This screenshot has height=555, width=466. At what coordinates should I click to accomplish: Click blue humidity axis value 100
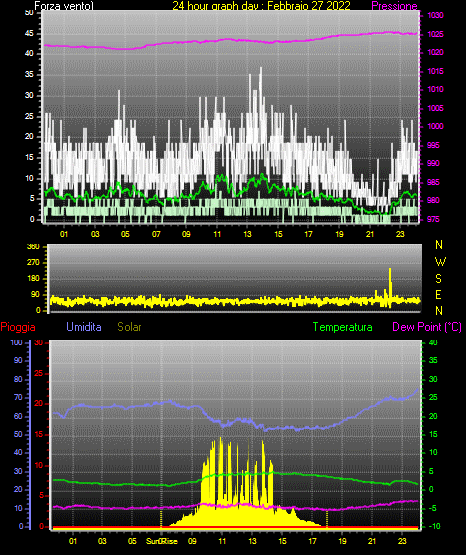click(x=16, y=343)
